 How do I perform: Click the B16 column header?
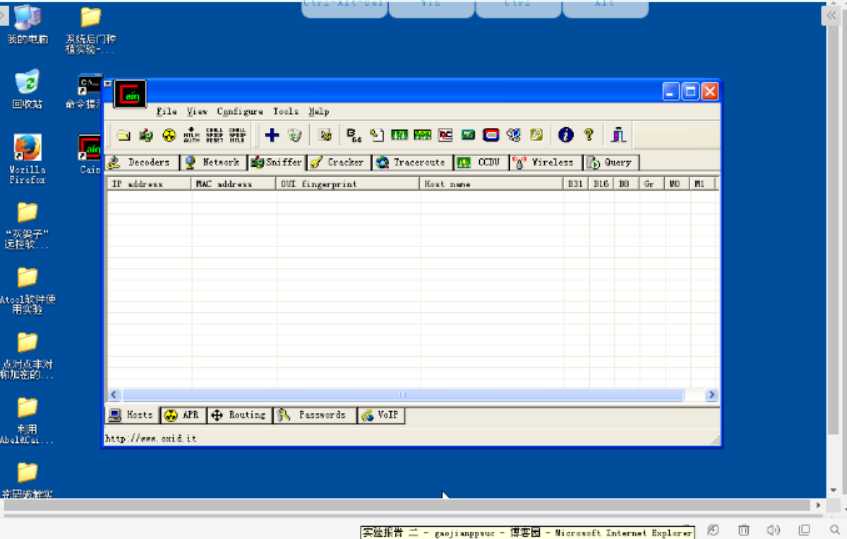pyautogui.click(x=601, y=184)
